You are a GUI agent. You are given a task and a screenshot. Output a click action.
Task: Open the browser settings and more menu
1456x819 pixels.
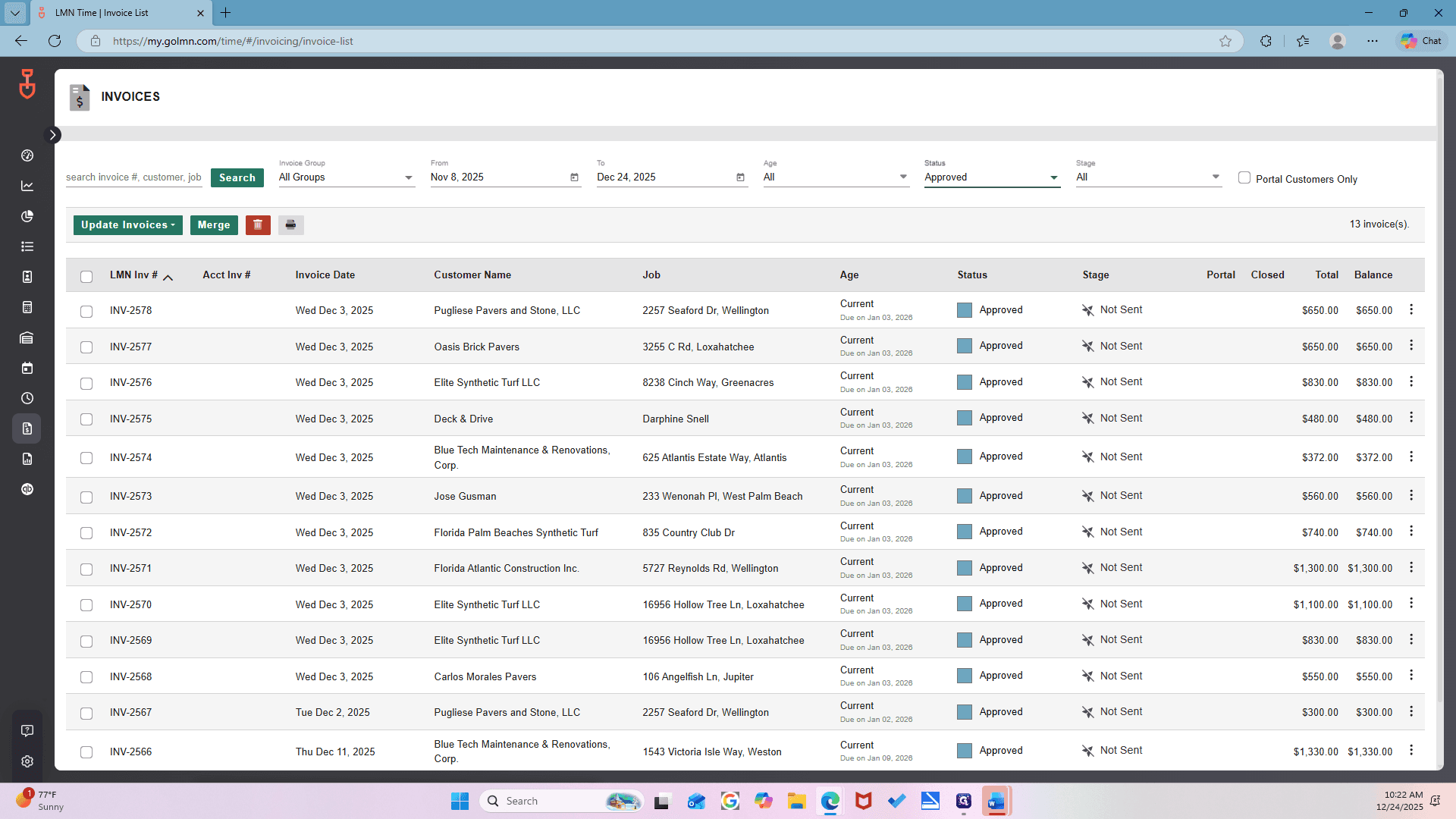[x=1373, y=41]
